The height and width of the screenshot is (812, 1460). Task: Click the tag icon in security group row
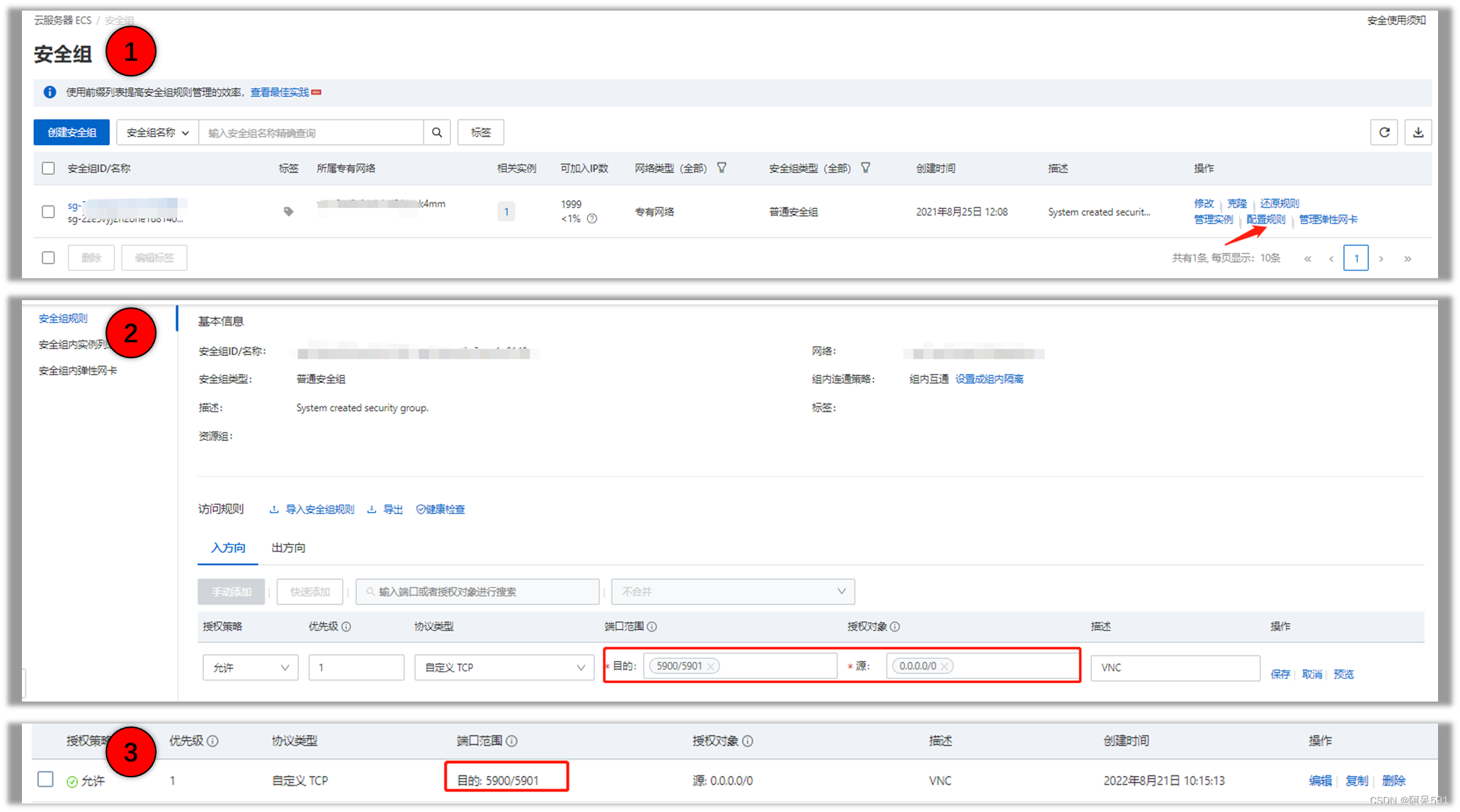coord(288,211)
